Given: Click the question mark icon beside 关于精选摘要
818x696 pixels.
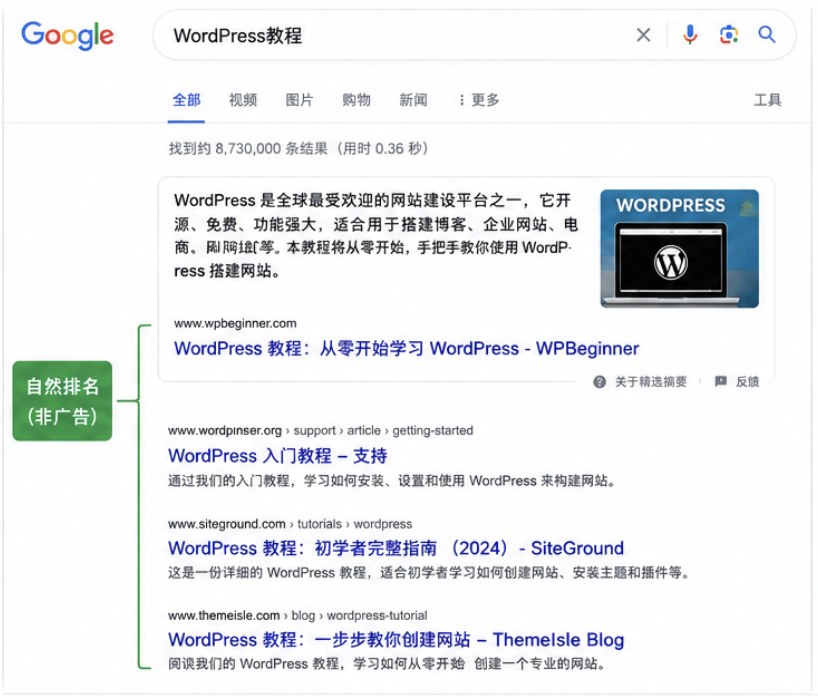Looking at the screenshot, I should click(599, 382).
